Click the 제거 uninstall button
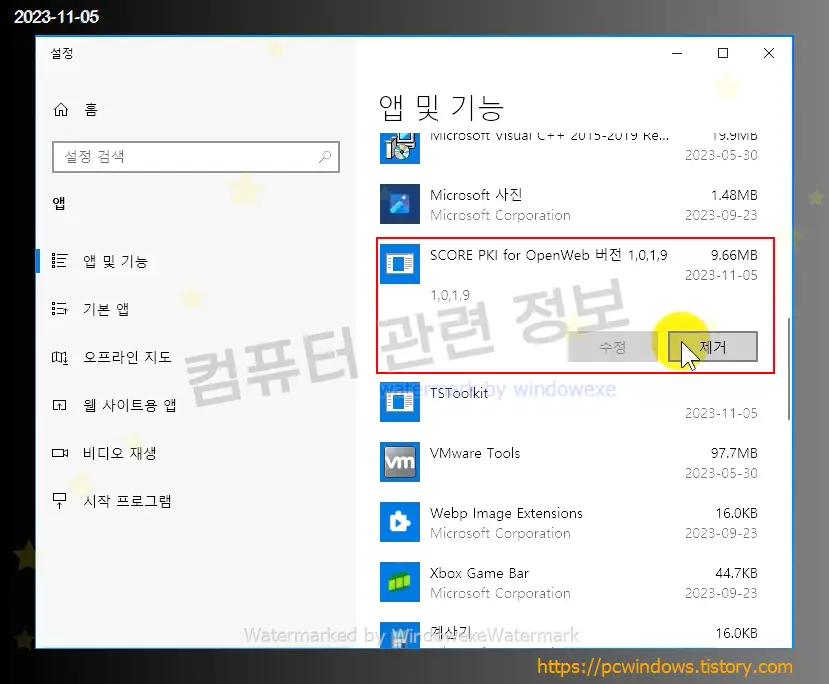This screenshot has height=684, width=829. pos(713,347)
